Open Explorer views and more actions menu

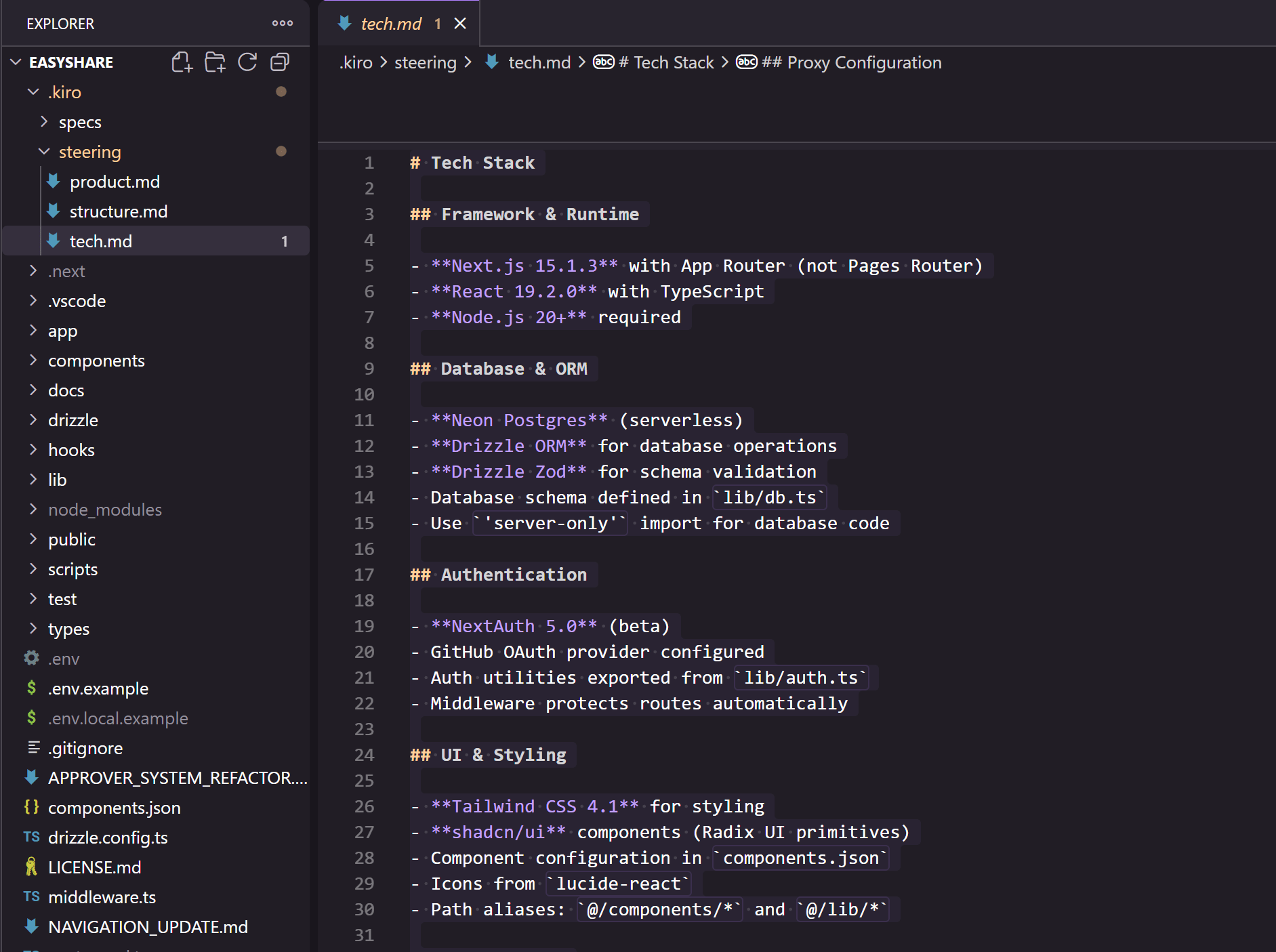pos(283,23)
